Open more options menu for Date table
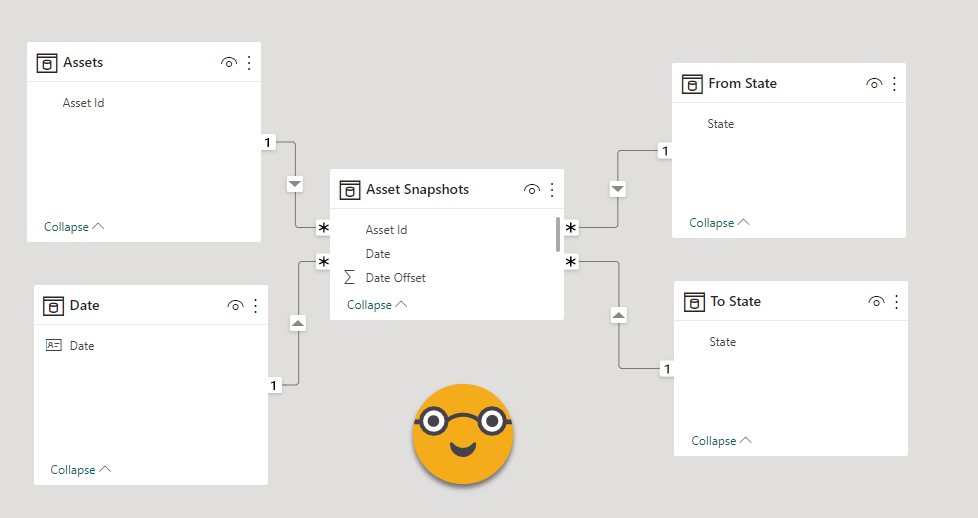Screen dimensions: 978x518 pyautogui.click(x=255, y=306)
